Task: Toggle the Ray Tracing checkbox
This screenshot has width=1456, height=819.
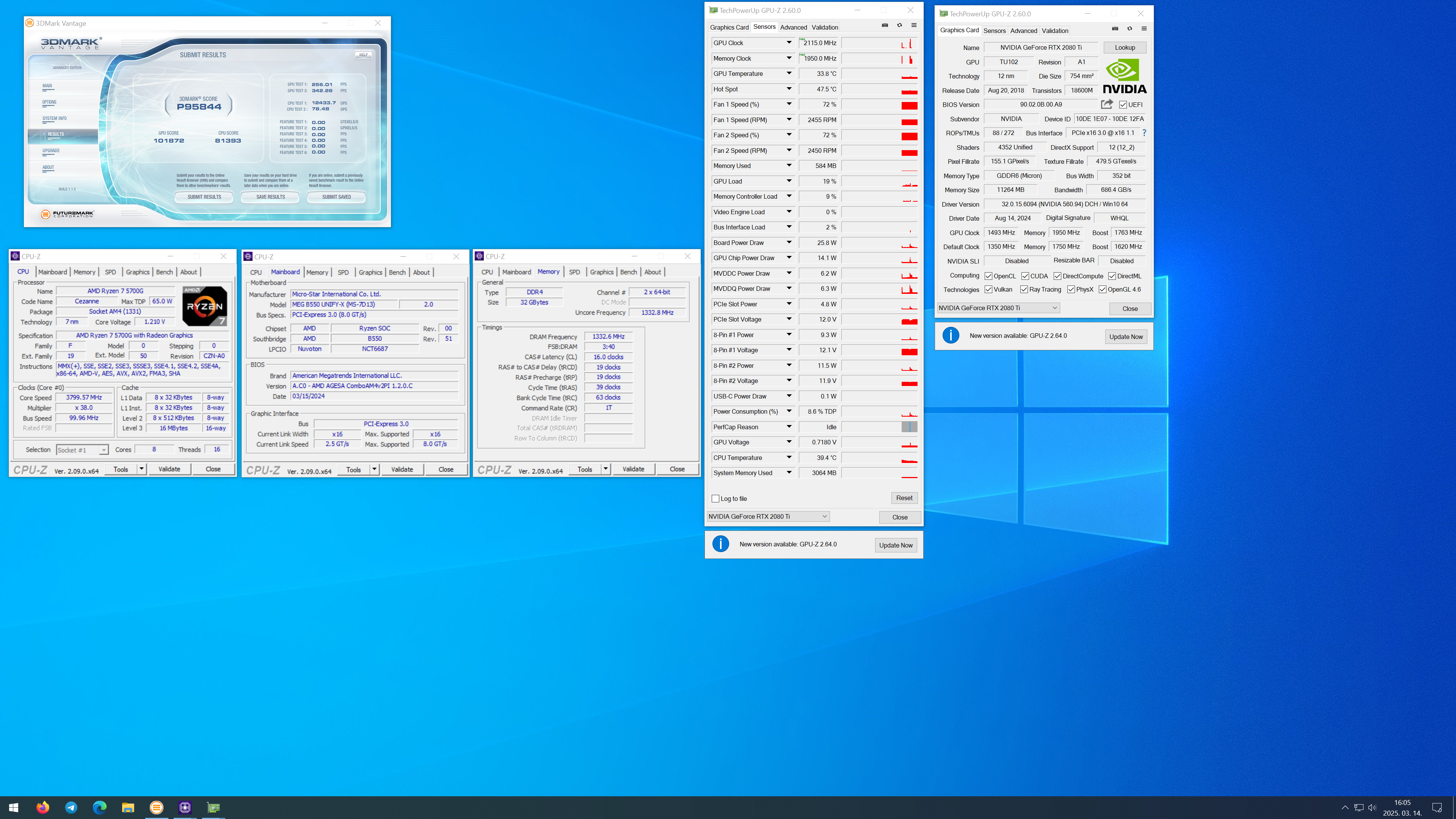Action: click(1024, 289)
